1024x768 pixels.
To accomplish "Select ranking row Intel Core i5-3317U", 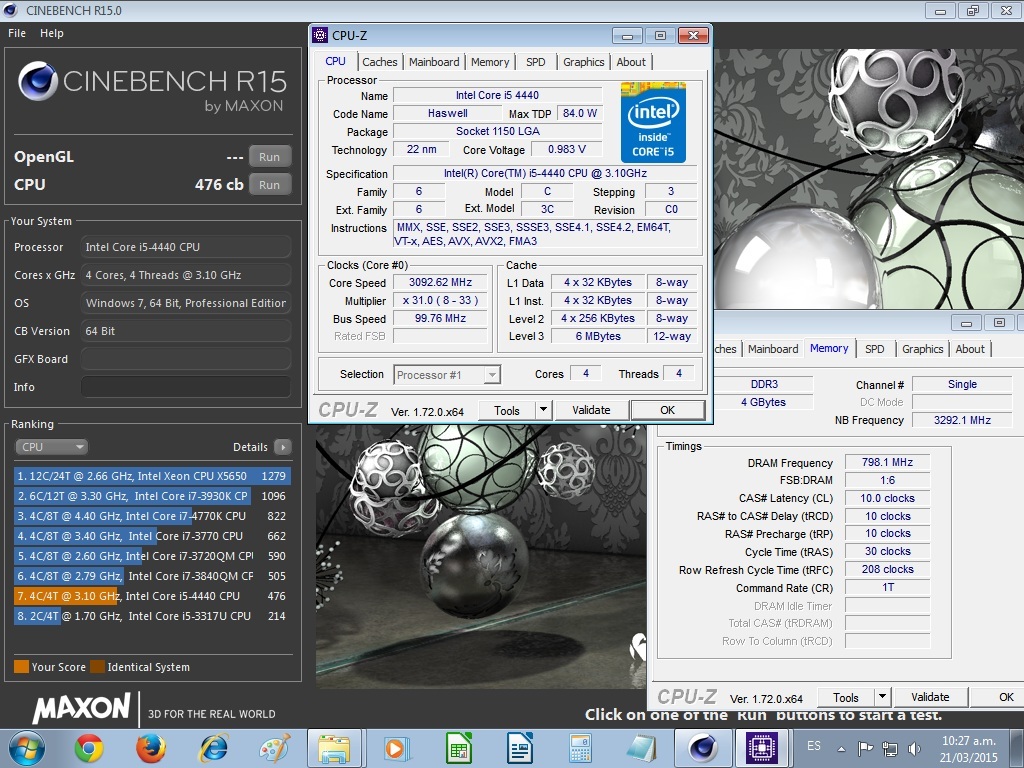I will click(x=152, y=616).
